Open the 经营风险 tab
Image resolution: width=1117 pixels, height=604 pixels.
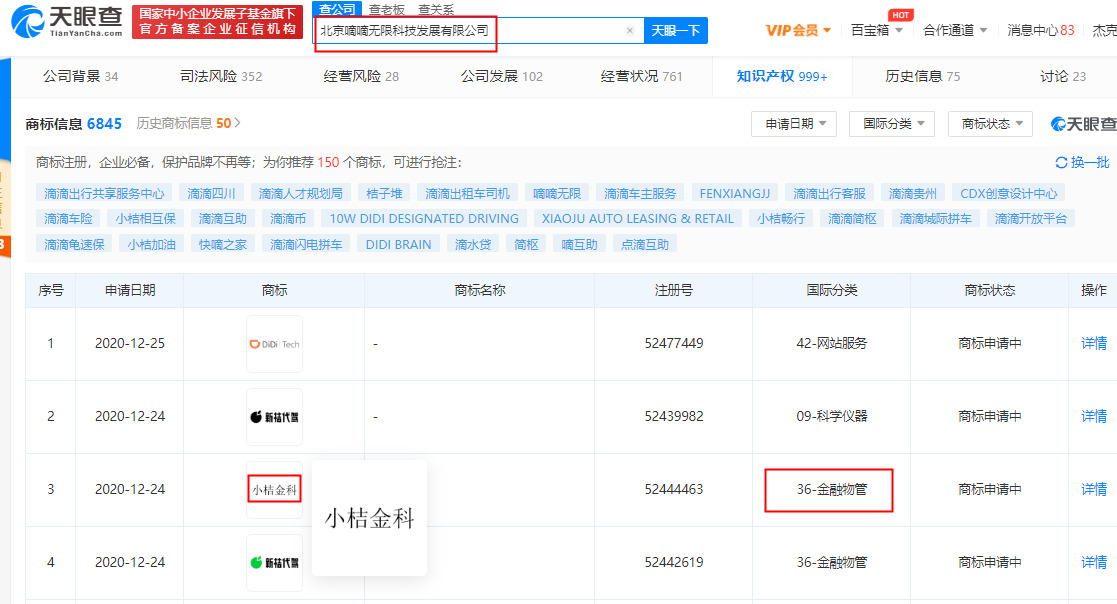[360, 76]
